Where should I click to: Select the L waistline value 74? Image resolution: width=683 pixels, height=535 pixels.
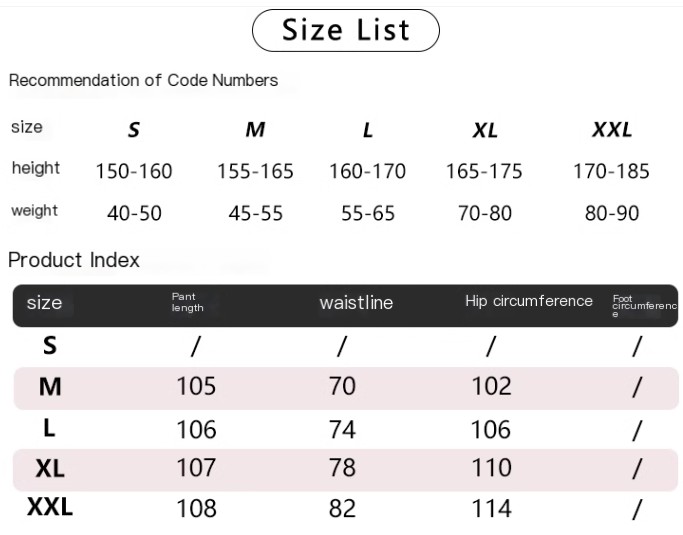click(x=342, y=429)
